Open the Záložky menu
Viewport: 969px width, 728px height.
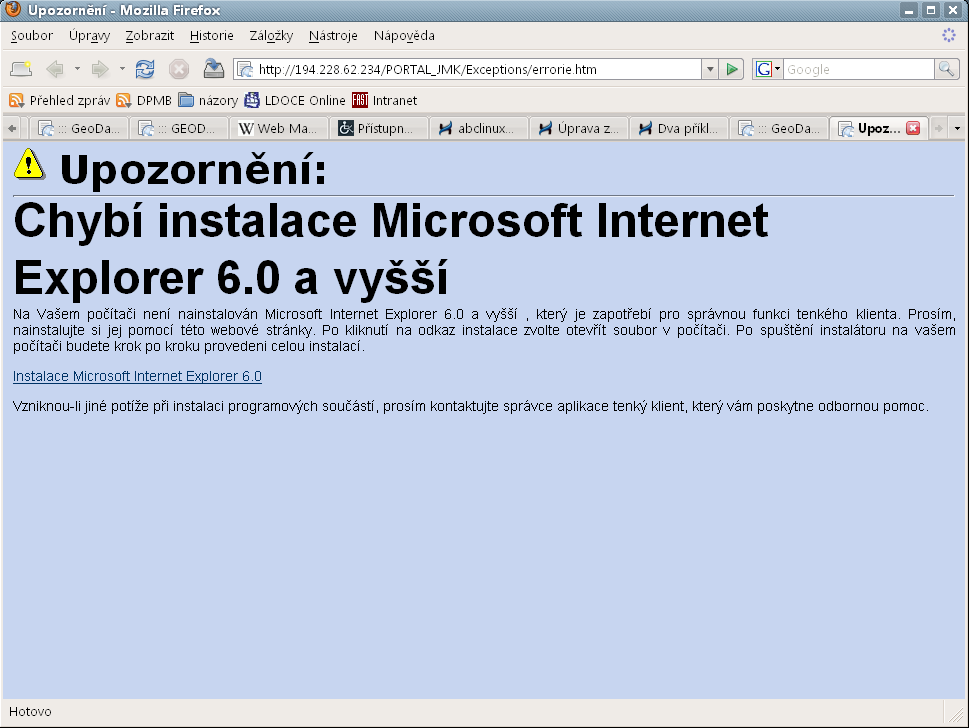271,36
